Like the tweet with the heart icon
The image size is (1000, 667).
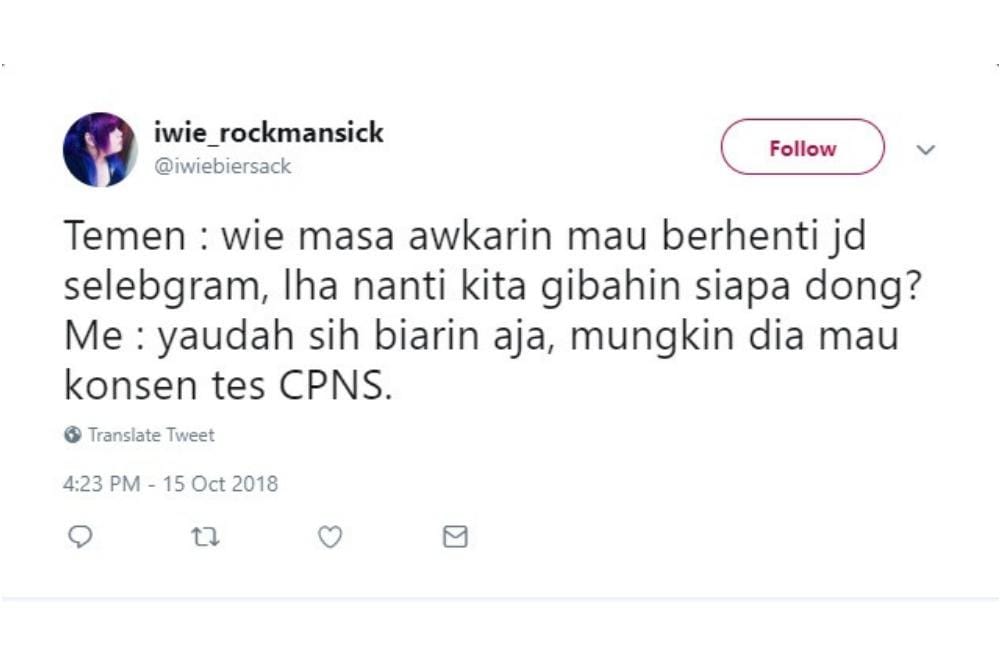click(x=330, y=537)
